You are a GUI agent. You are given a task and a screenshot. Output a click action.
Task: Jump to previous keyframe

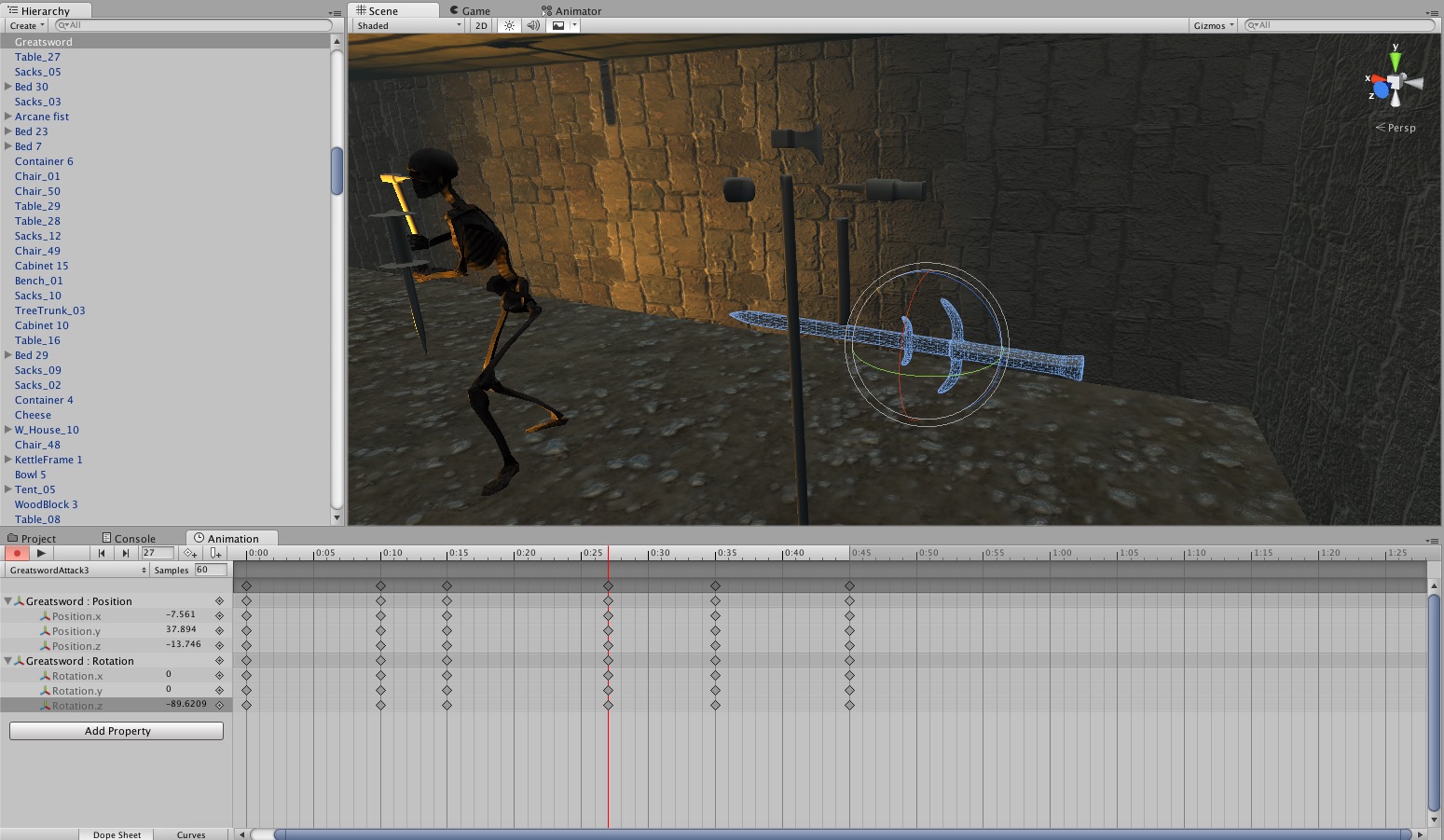(x=102, y=553)
